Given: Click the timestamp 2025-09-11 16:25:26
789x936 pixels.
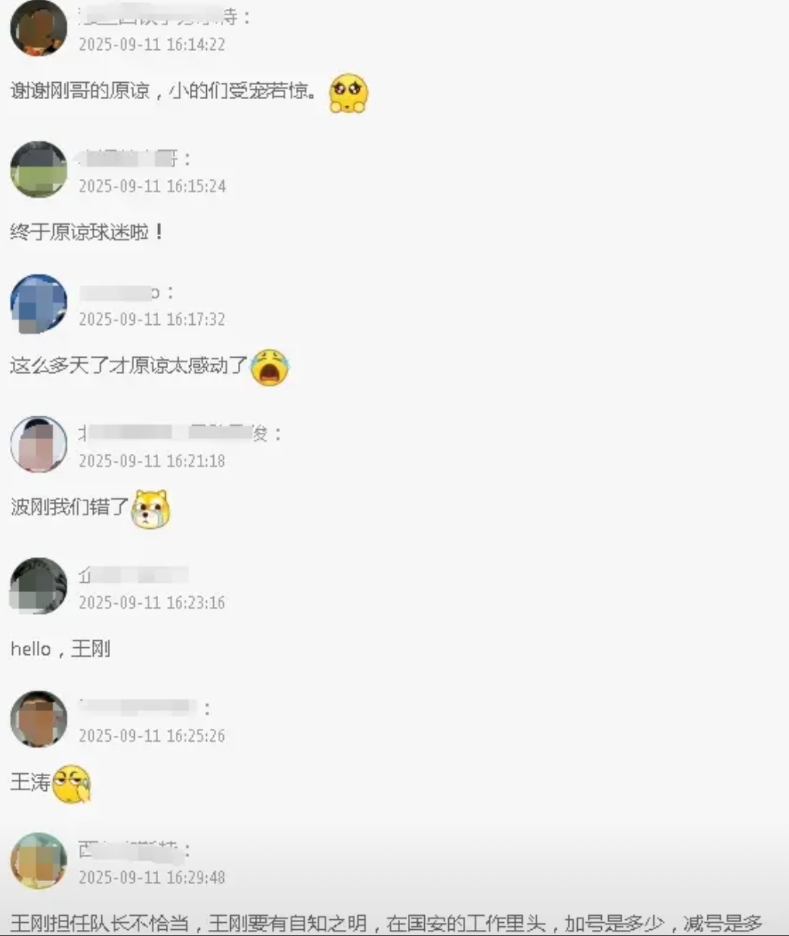Looking at the screenshot, I should (x=152, y=735).
